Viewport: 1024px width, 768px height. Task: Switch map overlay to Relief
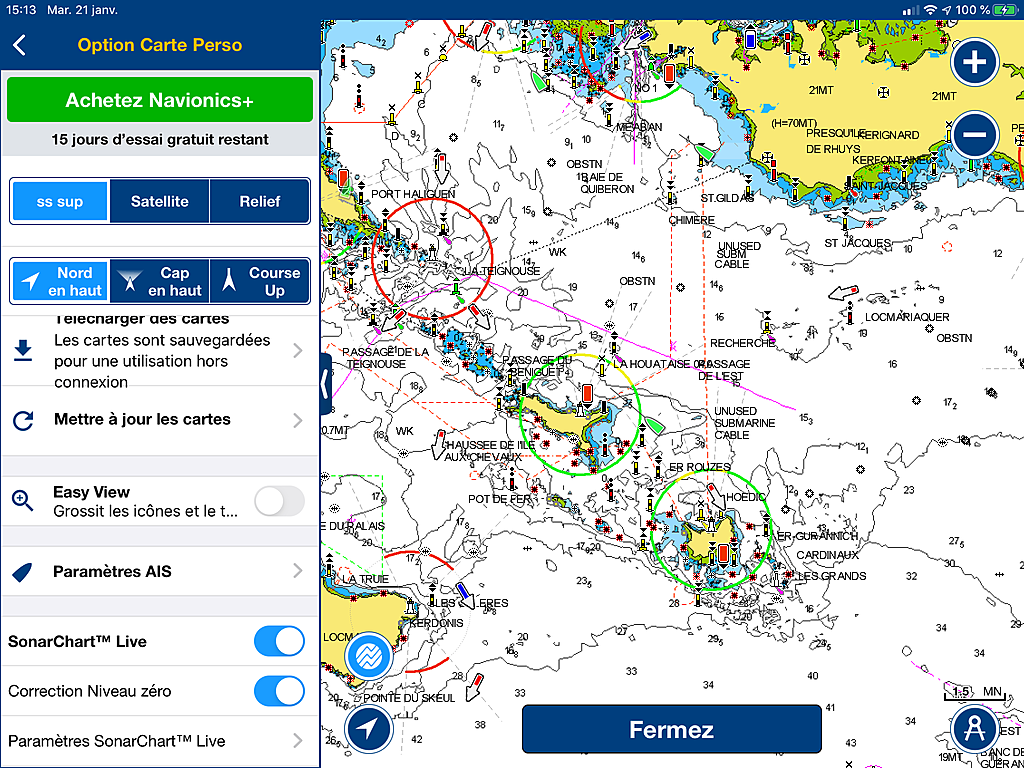259,201
